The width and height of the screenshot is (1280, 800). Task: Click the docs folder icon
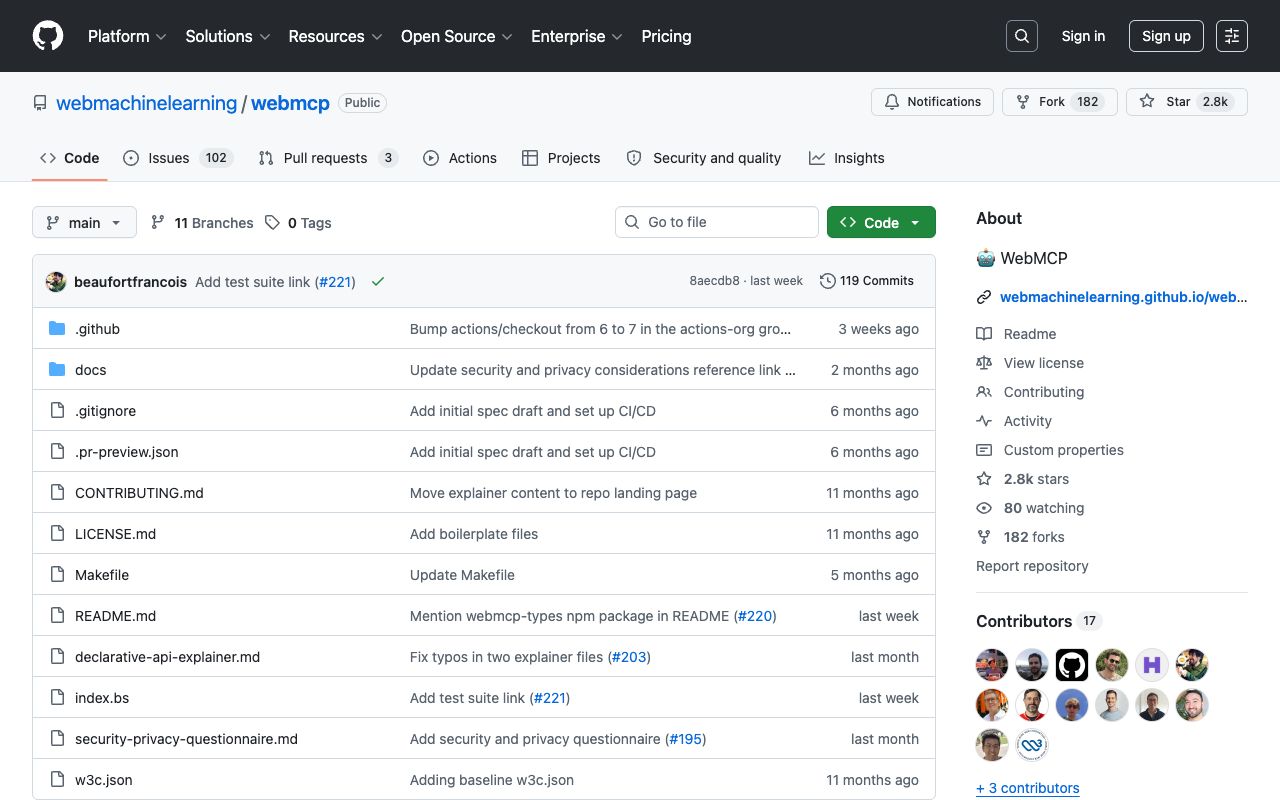tap(57, 370)
